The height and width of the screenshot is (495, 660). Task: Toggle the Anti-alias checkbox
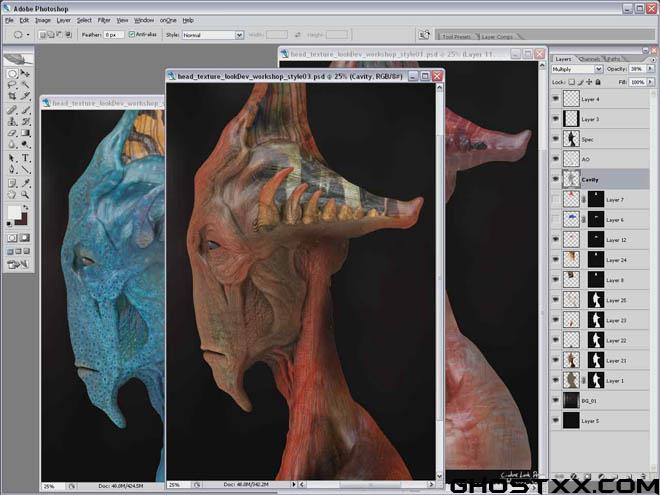pyautogui.click(x=131, y=34)
